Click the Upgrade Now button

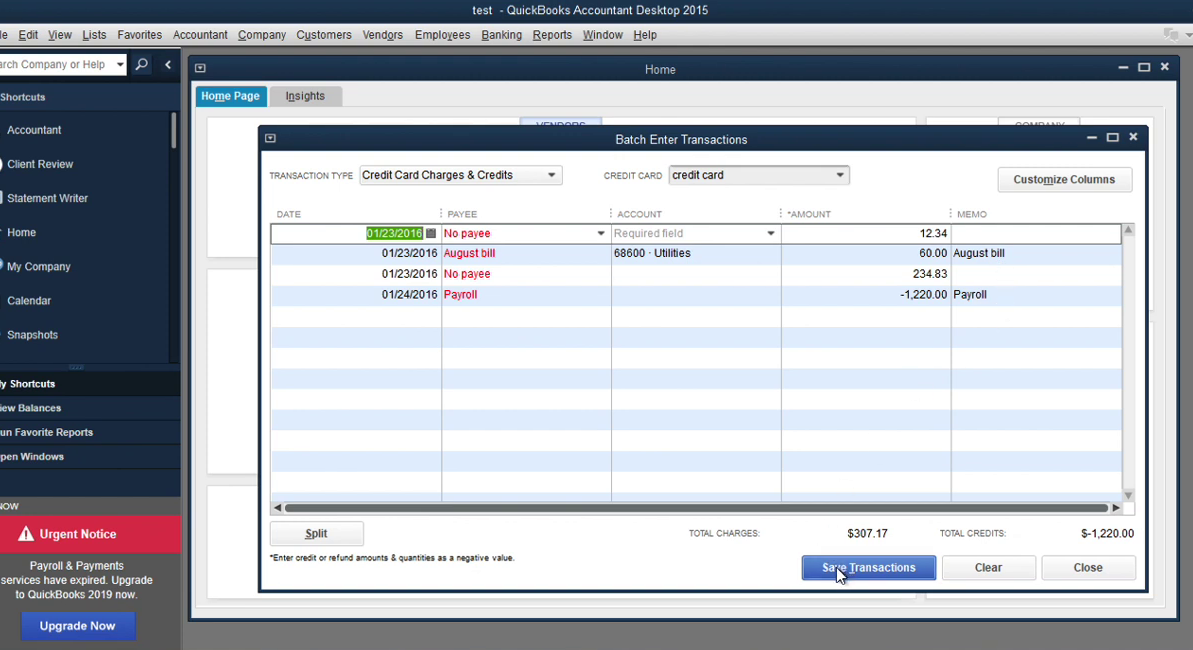78,626
